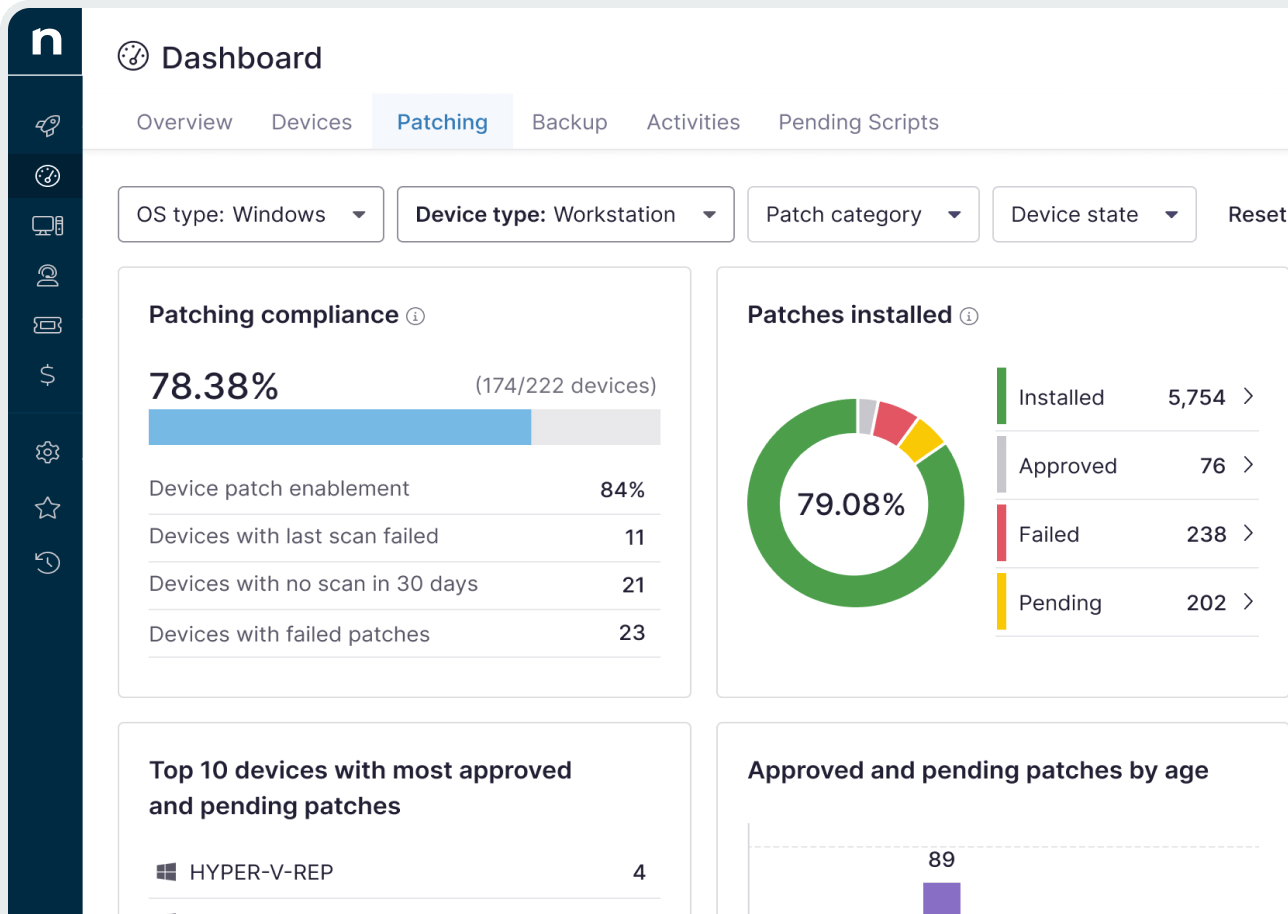Open the settings gear sidebar icon
1288x914 pixels.
point(47,453)
